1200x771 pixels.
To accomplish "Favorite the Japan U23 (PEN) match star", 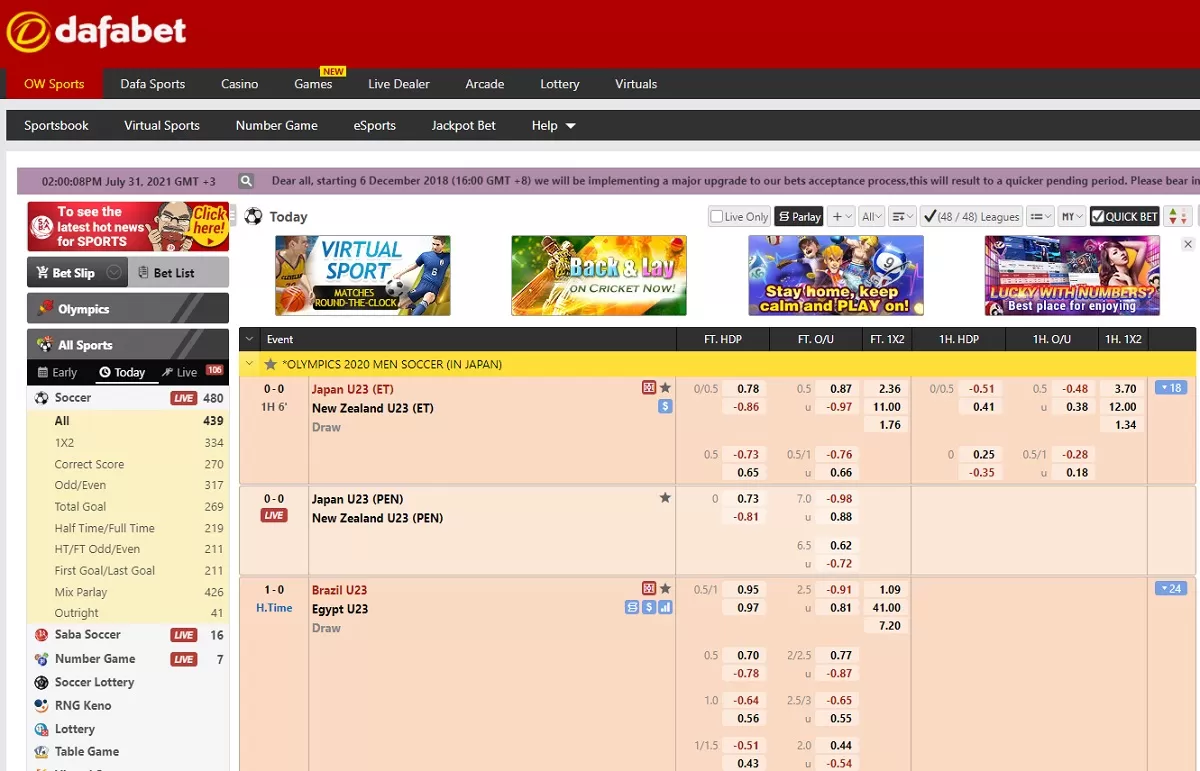I will click(665, 498).
